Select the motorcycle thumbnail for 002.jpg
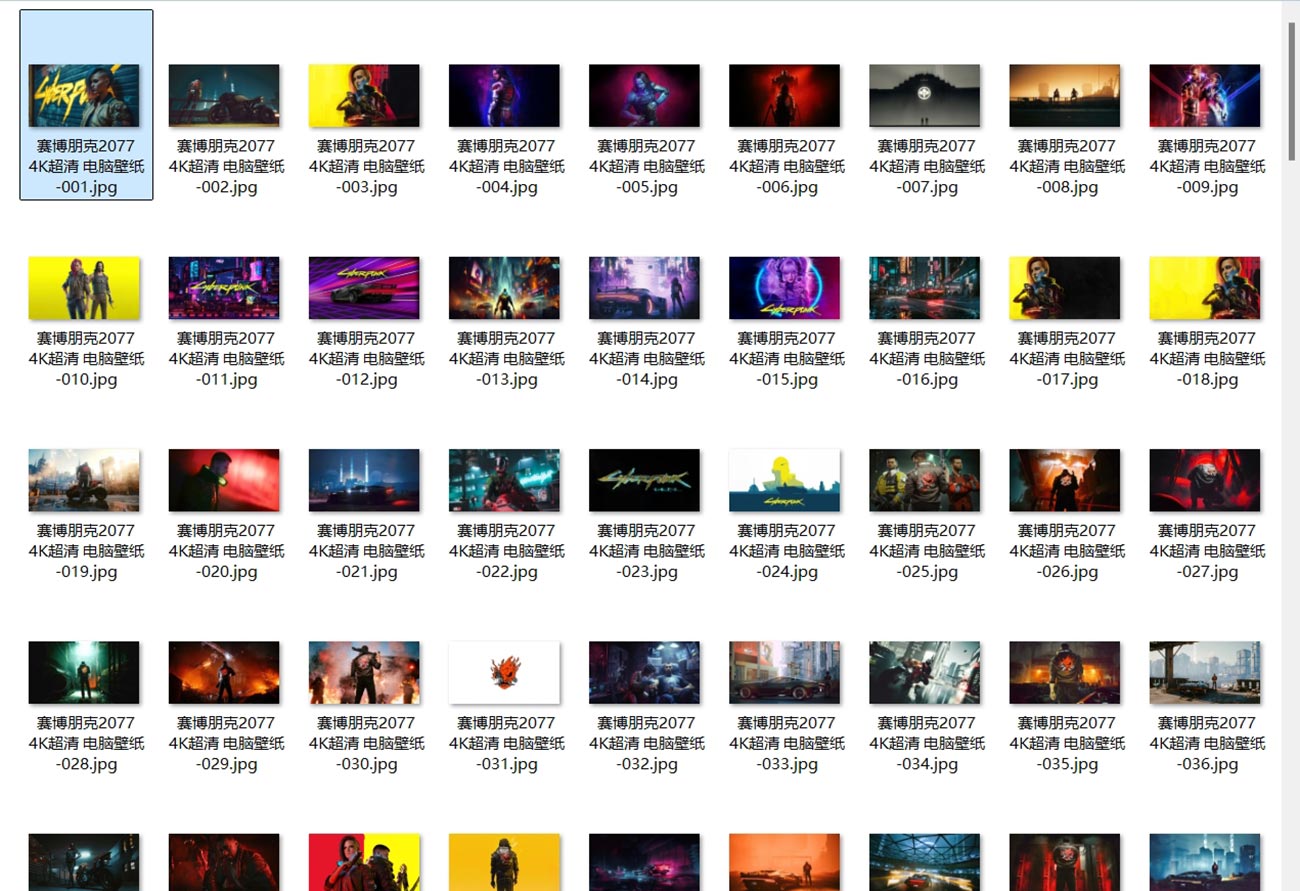Screen dimensions: 1300x891 224,96
